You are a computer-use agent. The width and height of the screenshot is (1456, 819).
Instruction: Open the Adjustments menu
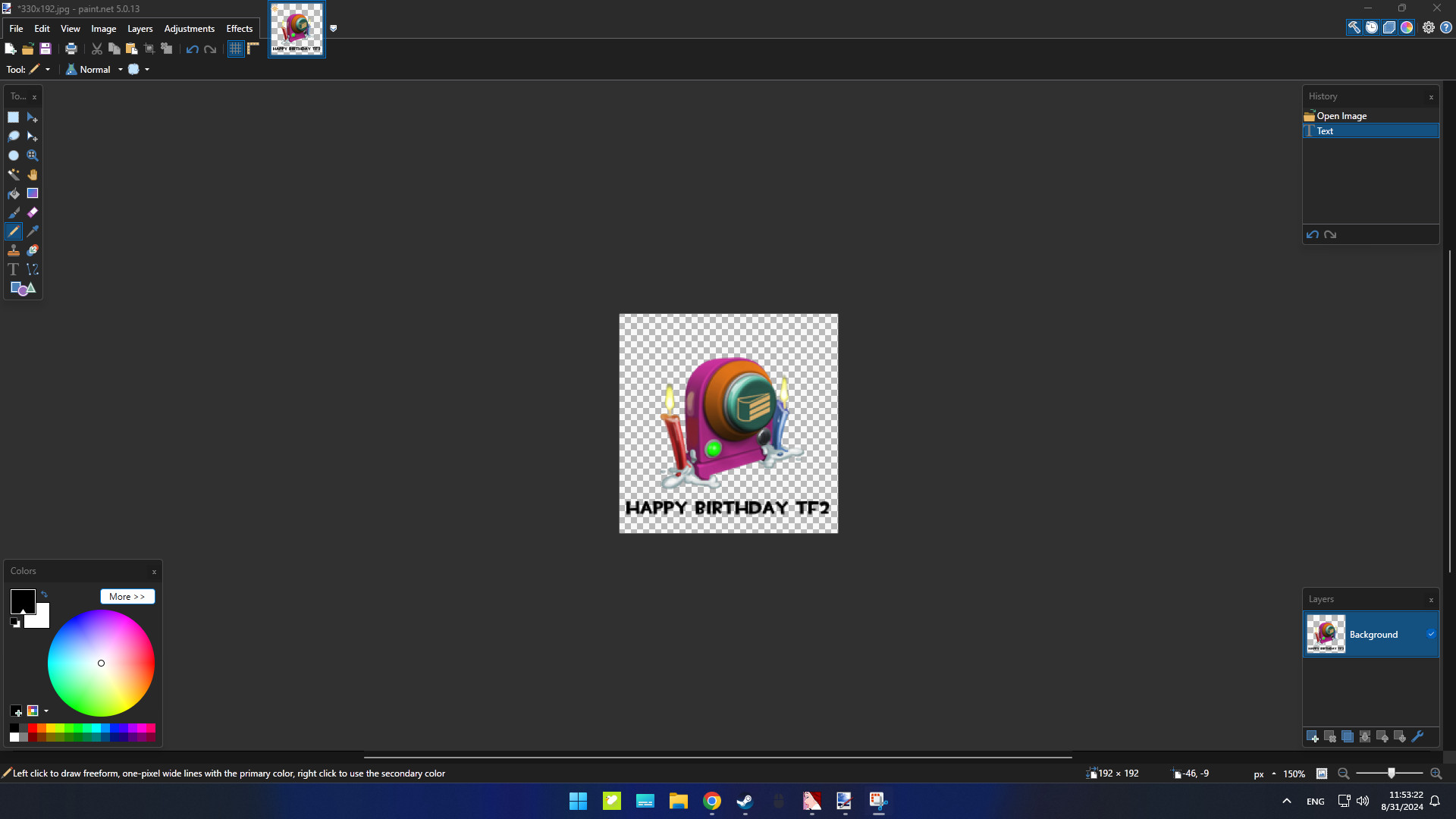click(189, 28)
